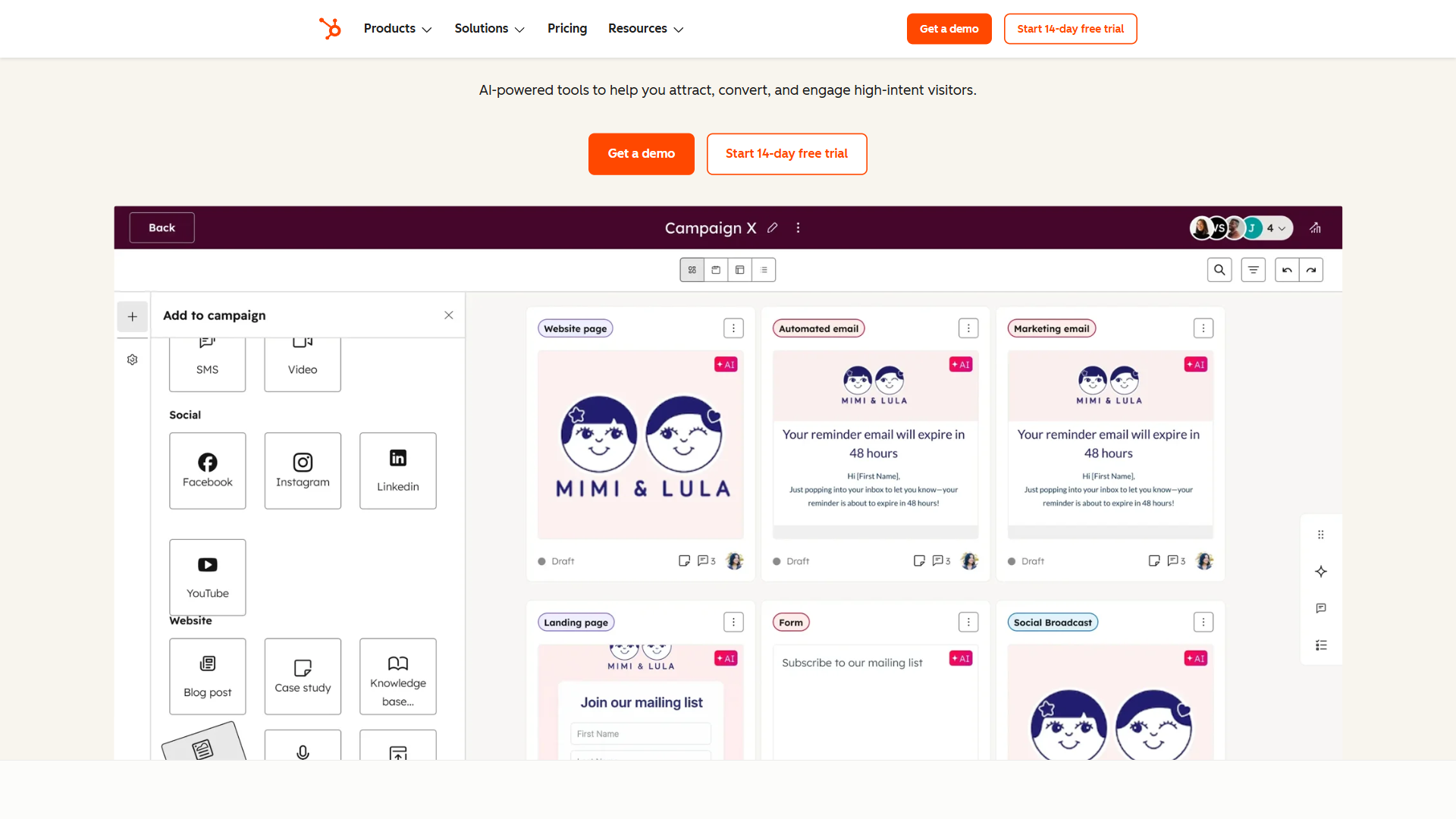Open the Pricing page

(x=567, y=29)
